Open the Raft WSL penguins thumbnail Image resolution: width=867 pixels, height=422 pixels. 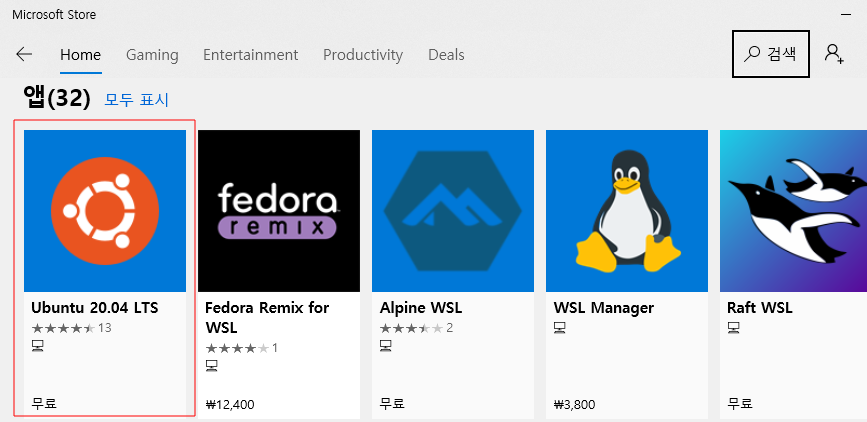[x=793, y=211]
